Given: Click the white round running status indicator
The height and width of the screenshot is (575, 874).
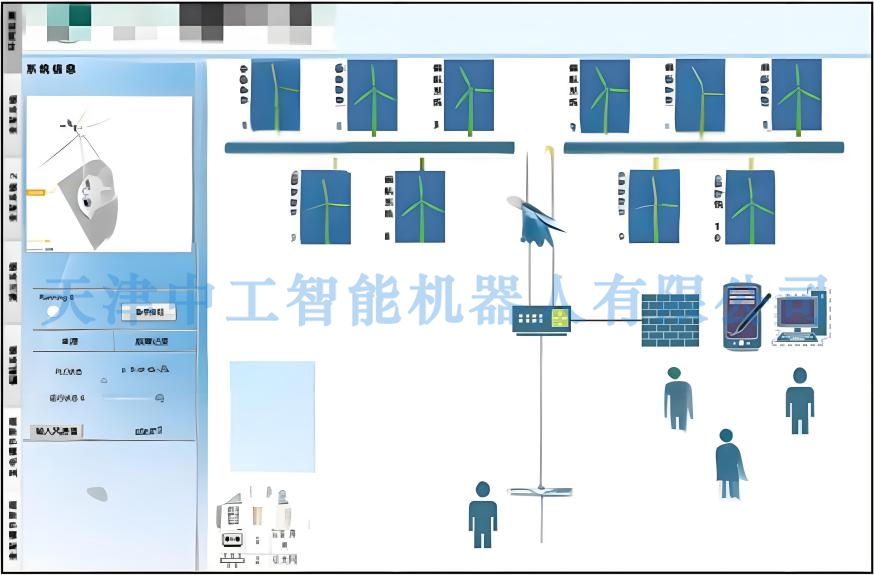Looking at the screenshot, I should tap(53, 313).
